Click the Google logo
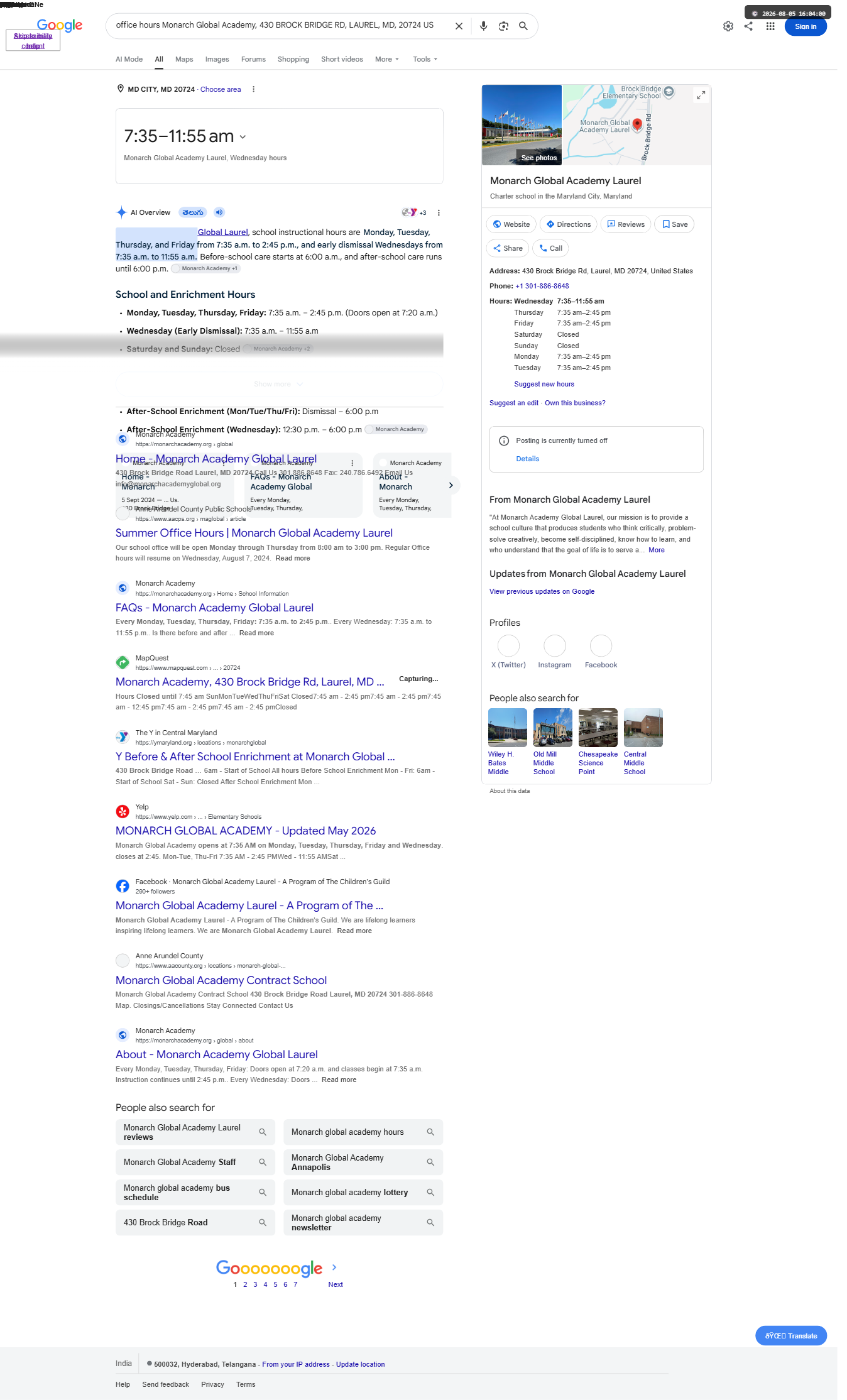This screenshot has width=847, height=1400. tap(60, 26)
